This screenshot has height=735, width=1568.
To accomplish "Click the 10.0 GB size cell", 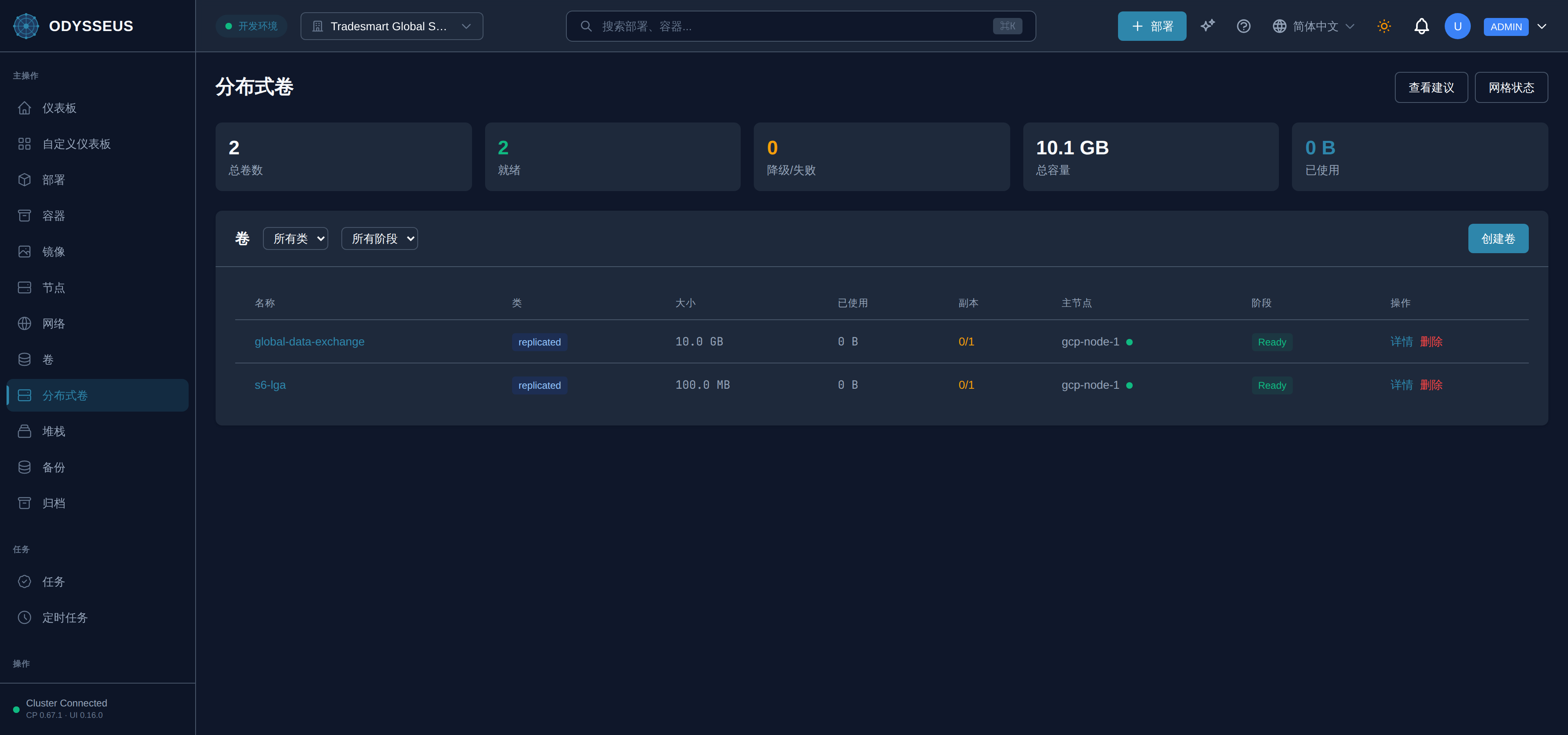I will [699, 341].
